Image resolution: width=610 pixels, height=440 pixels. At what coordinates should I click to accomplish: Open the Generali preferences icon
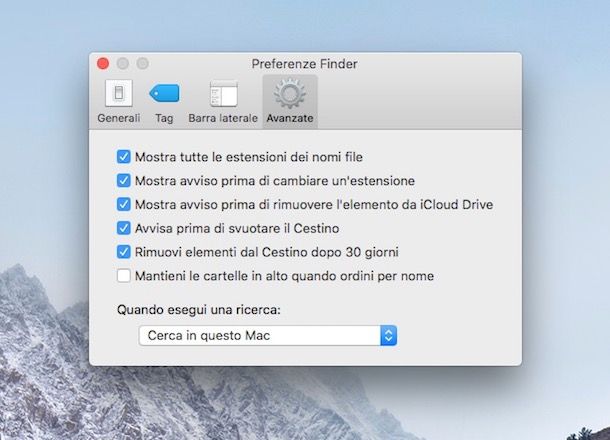click(119, 93)
